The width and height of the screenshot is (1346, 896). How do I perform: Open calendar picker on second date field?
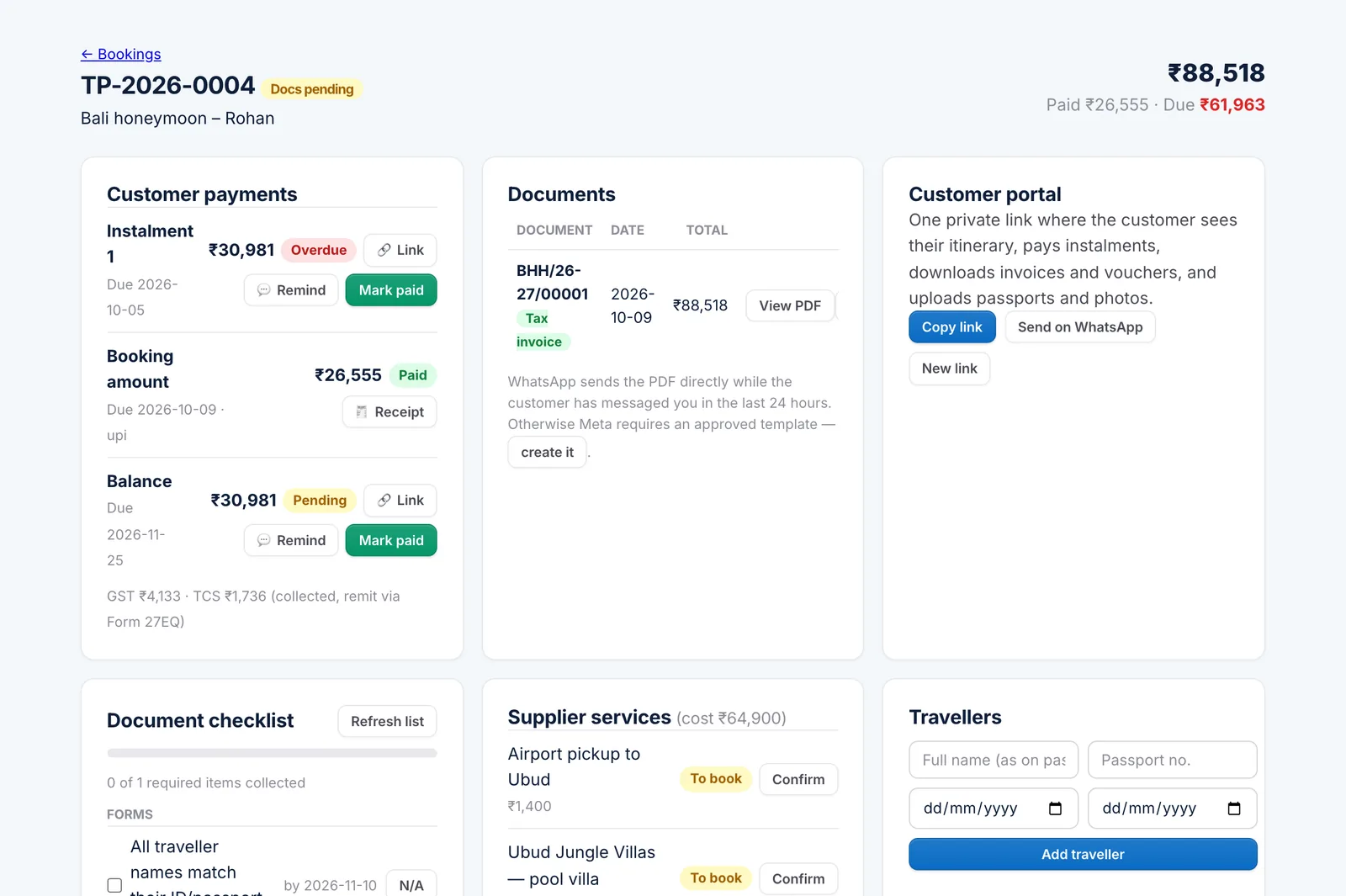coord(1234,809)
